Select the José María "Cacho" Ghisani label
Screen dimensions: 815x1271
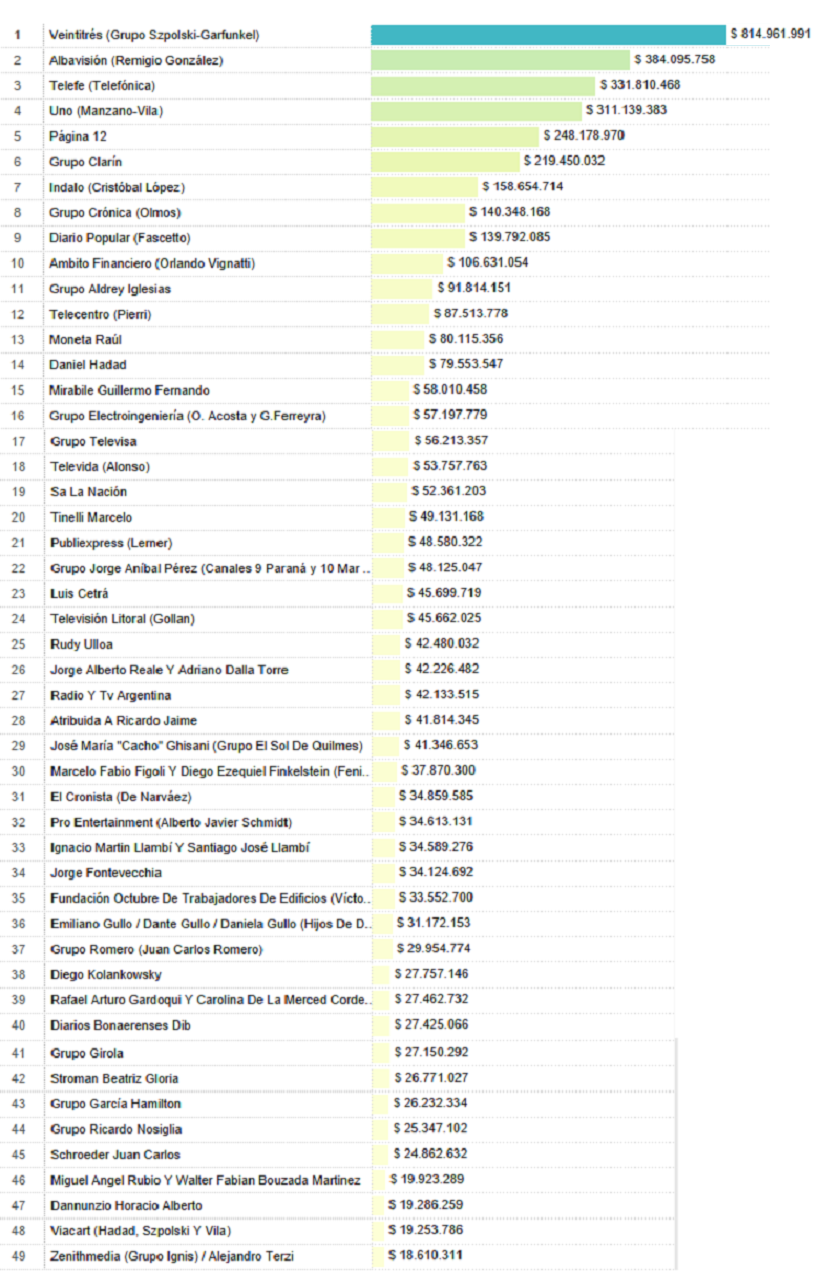(x=207, y=746)
